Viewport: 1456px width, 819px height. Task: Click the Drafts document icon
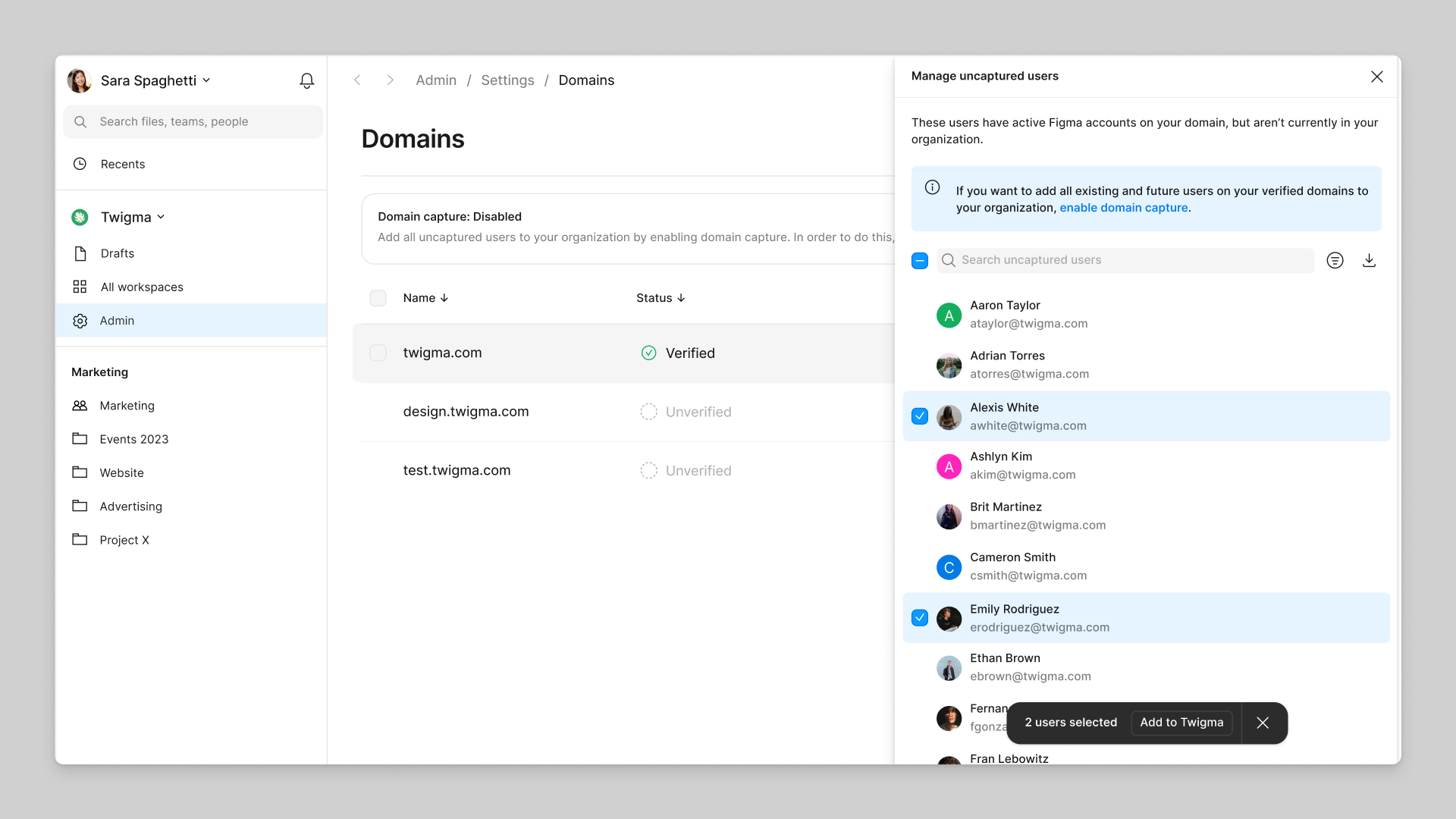point(80,253)
